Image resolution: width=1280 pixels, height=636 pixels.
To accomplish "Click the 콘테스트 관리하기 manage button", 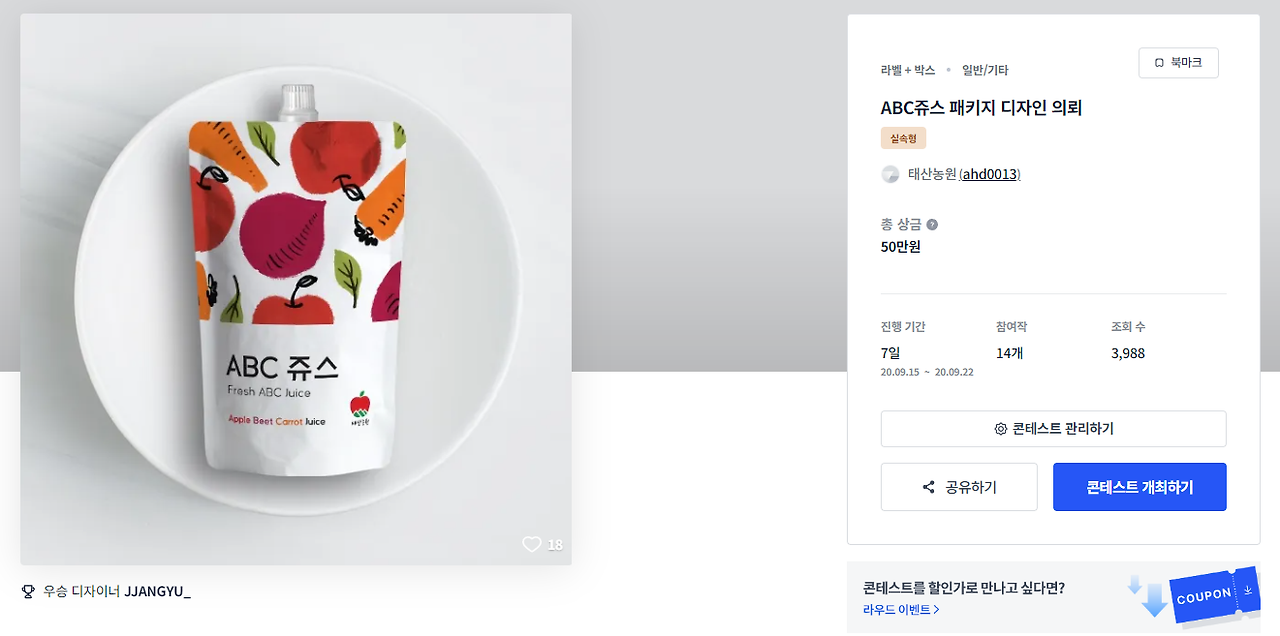I will coord(1053,429).
